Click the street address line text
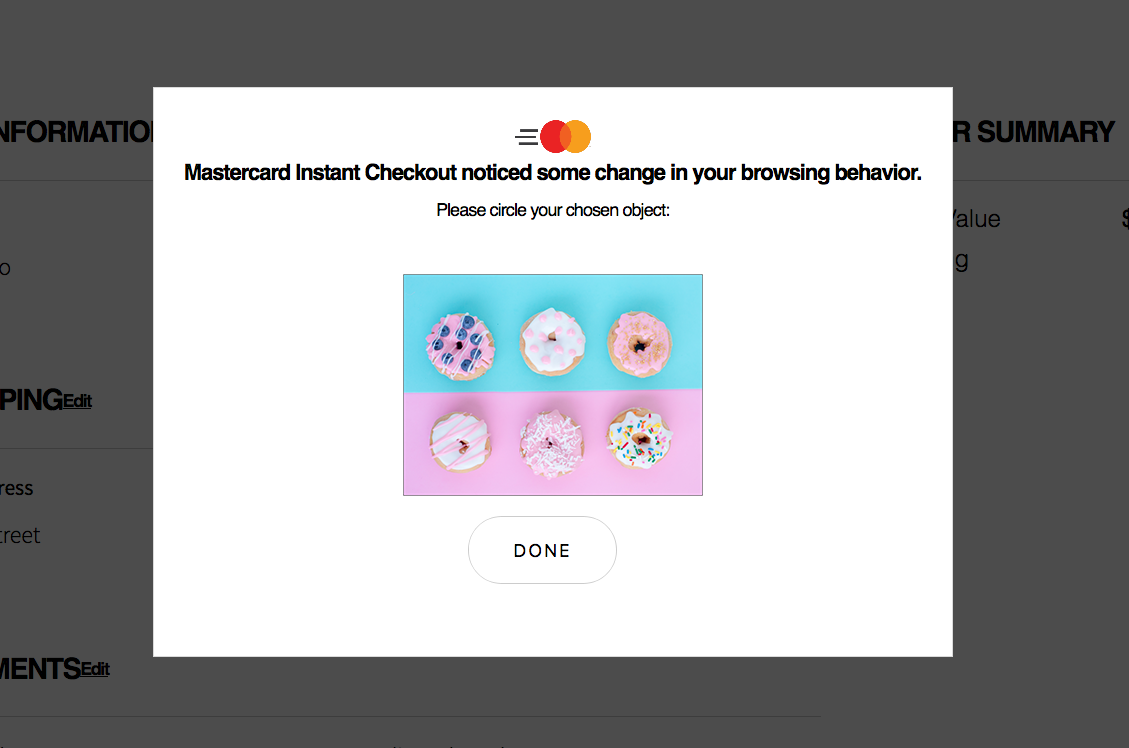 click(x=20, y=536)
